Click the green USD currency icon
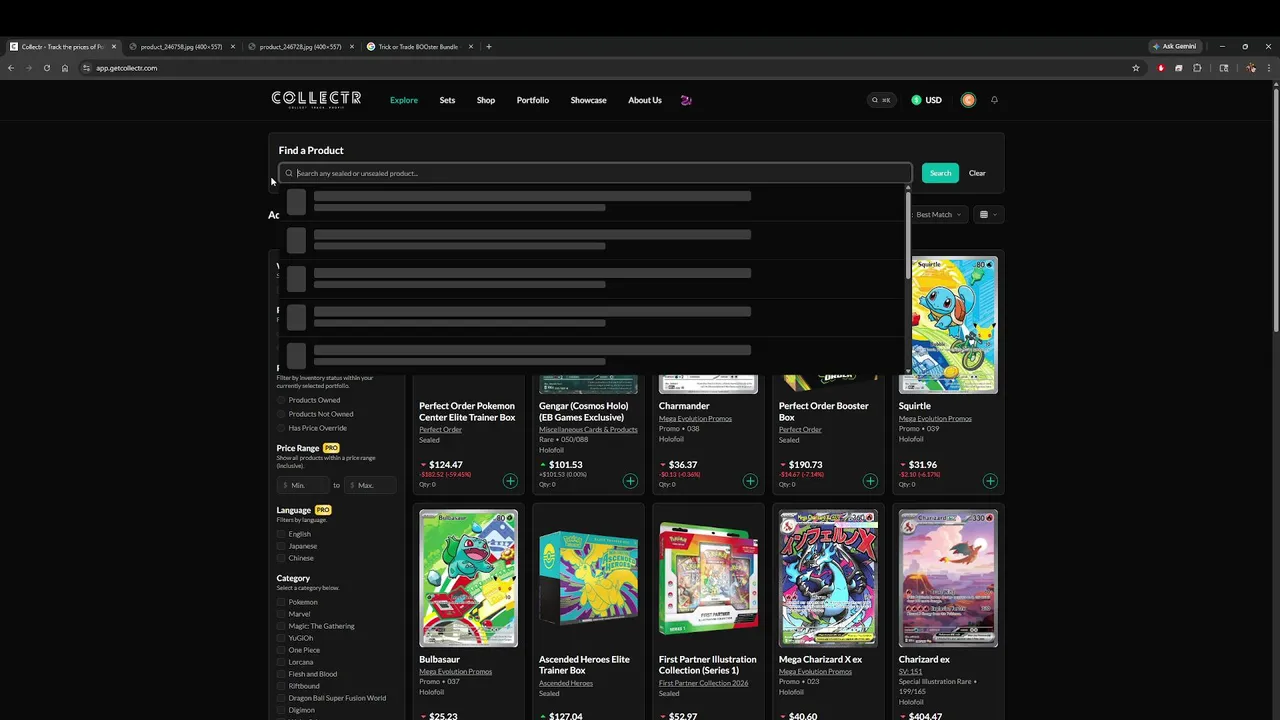The image size is (1280, 720). point(916,100)
